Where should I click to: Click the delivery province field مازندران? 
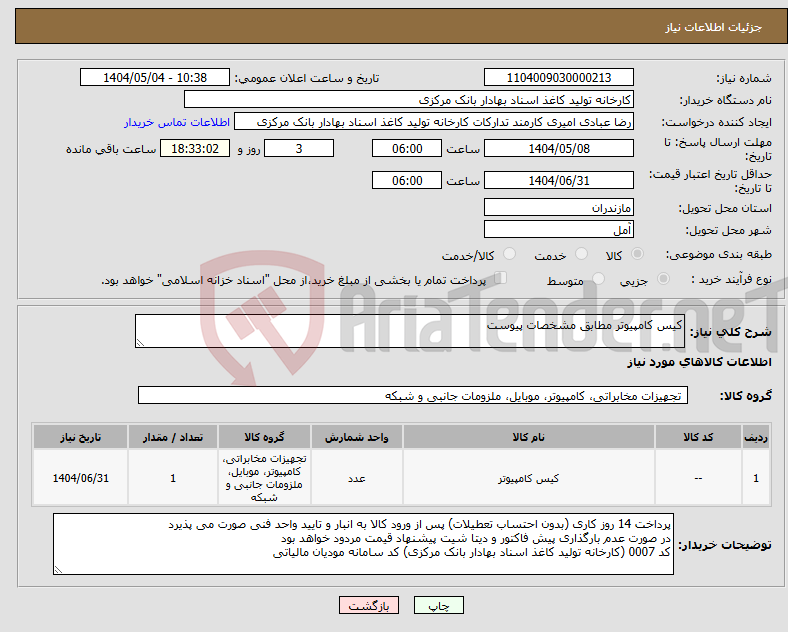point(558,207)
